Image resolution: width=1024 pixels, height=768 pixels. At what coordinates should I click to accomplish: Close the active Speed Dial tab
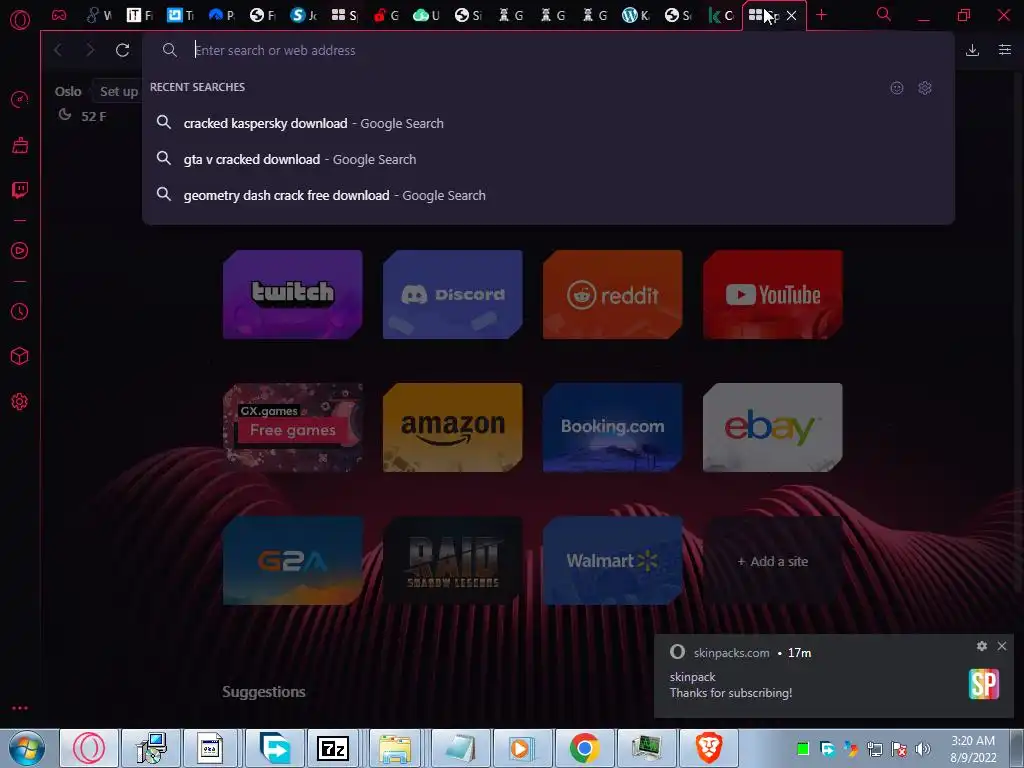[792, 15]
